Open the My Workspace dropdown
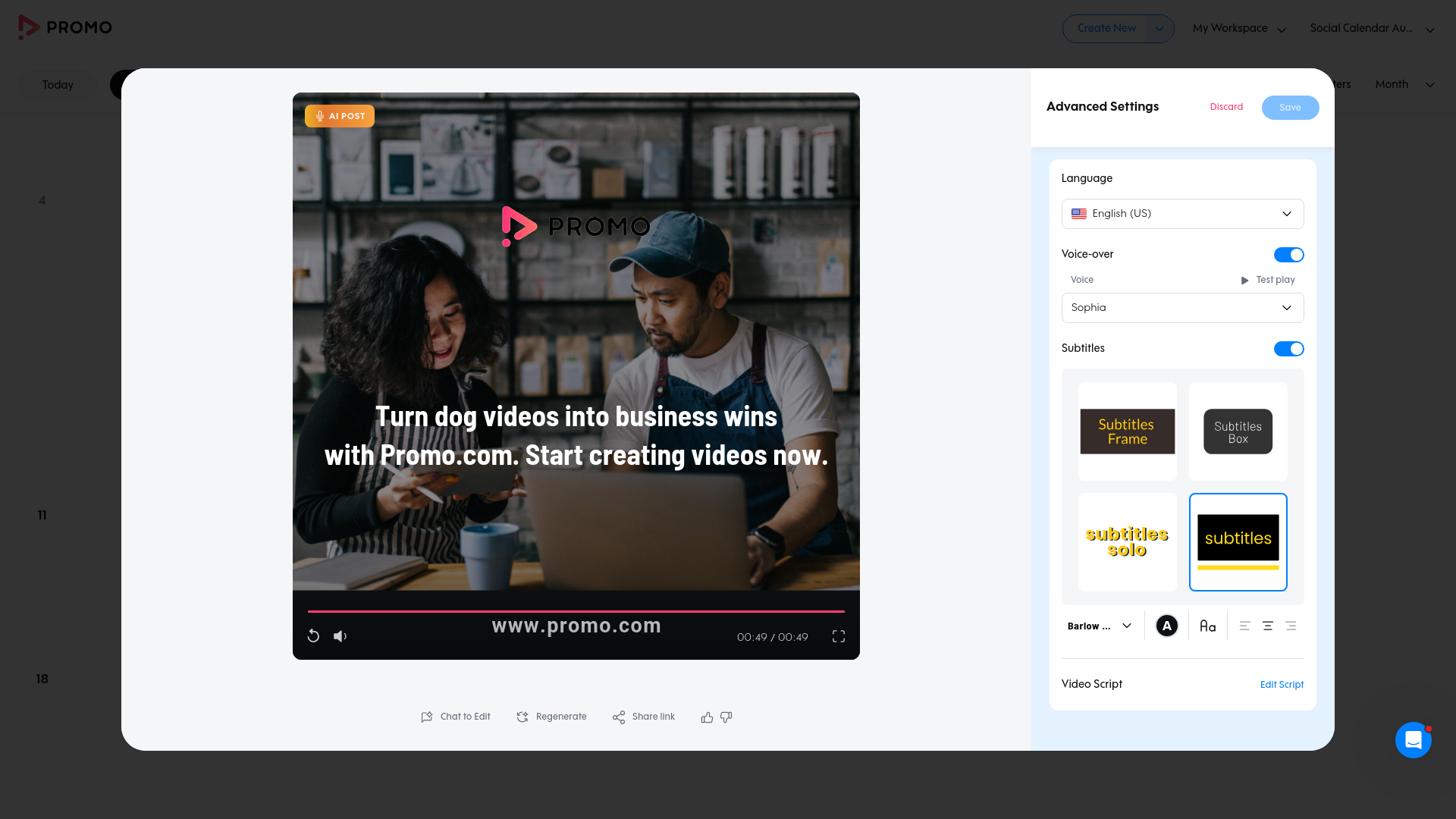Screen dimensions: 1456x819 [x=1239, y=29]
